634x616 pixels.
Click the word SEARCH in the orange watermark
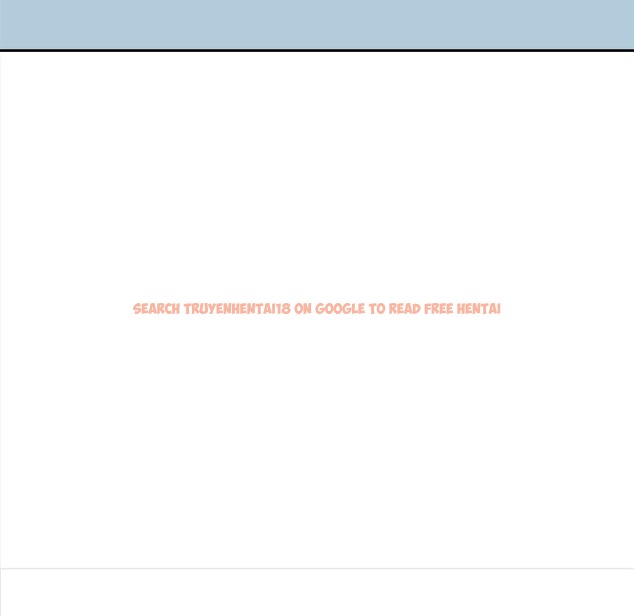[156, 309]
